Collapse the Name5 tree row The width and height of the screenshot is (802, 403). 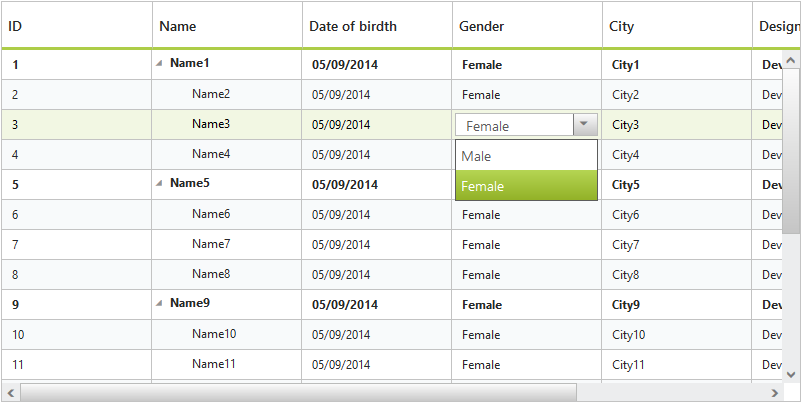pyautogui.click(x=159, y=183)
